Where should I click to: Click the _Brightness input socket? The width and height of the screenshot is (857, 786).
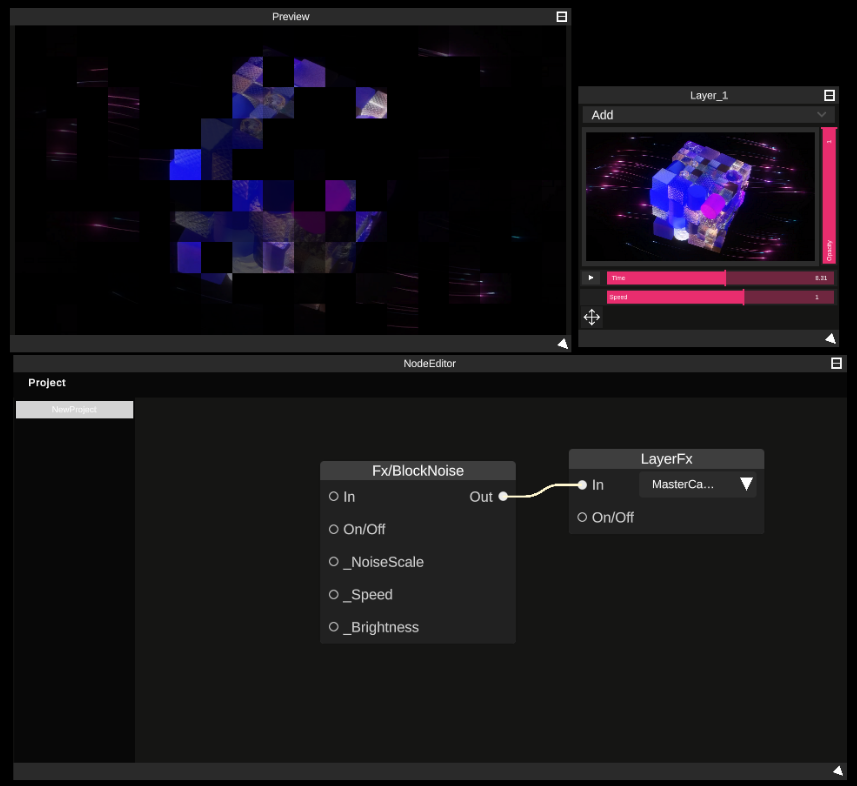(333, 626)
